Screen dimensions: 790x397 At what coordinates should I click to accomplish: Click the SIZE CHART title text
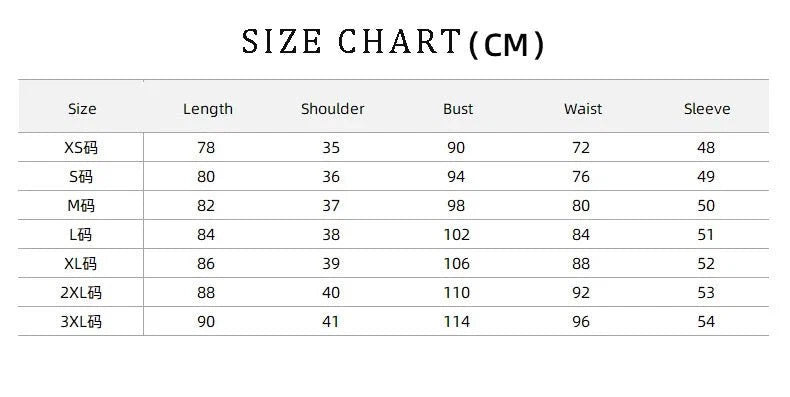pyautogui.click(x=393, y=43)
